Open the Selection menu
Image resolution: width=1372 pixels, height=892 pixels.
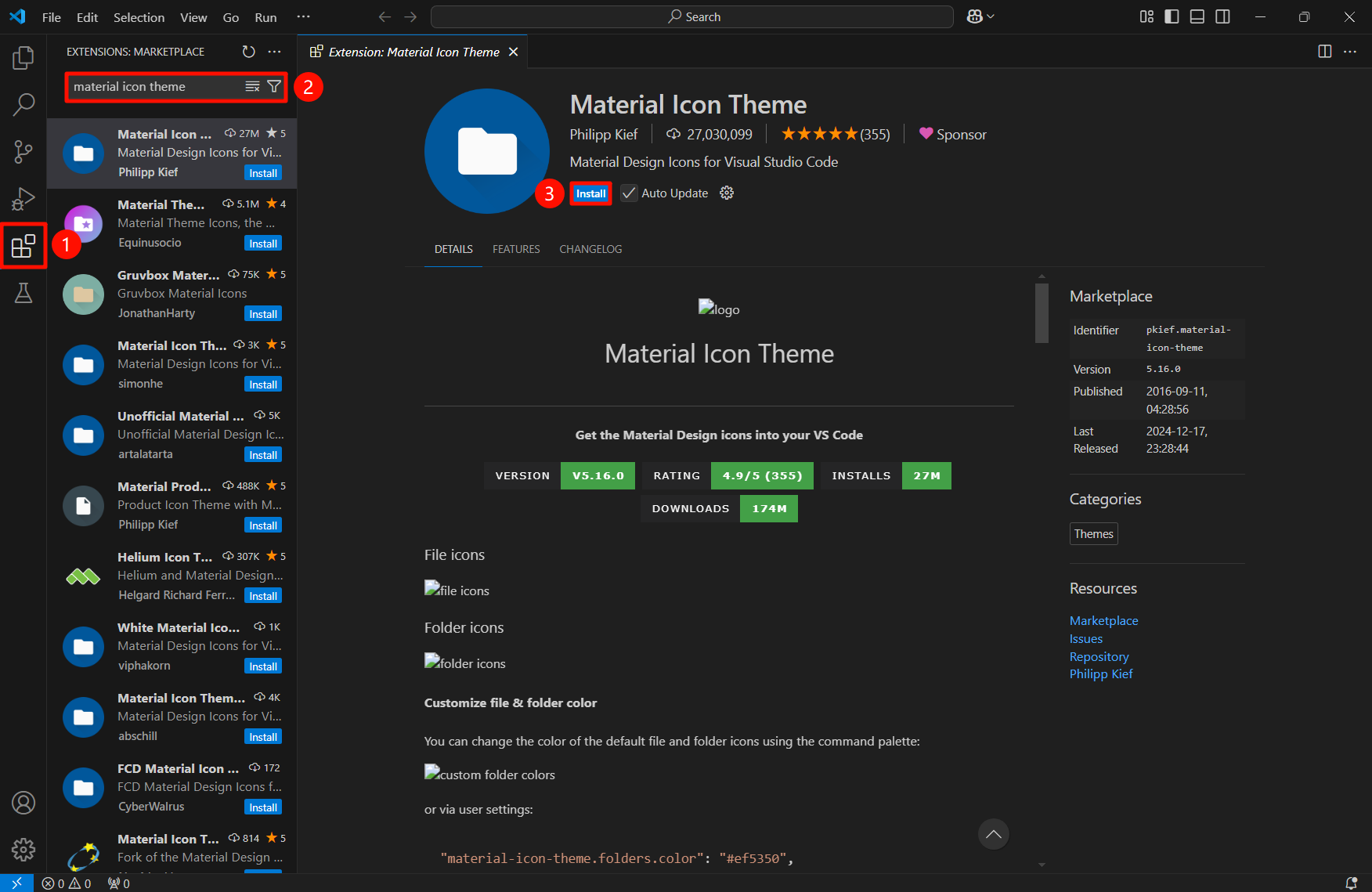[139, 17]
